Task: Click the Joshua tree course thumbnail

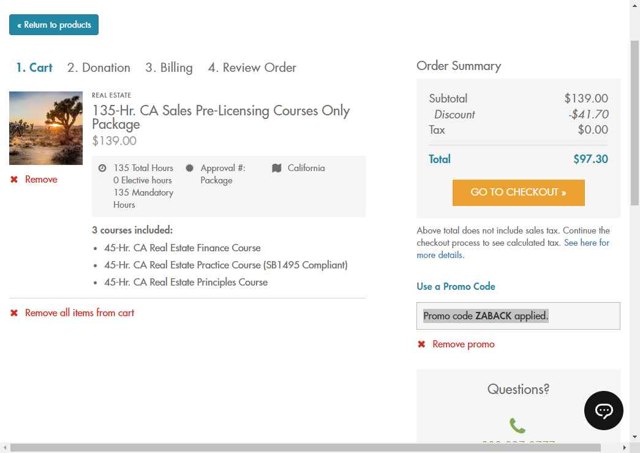Action: click(x=46, y=128)
